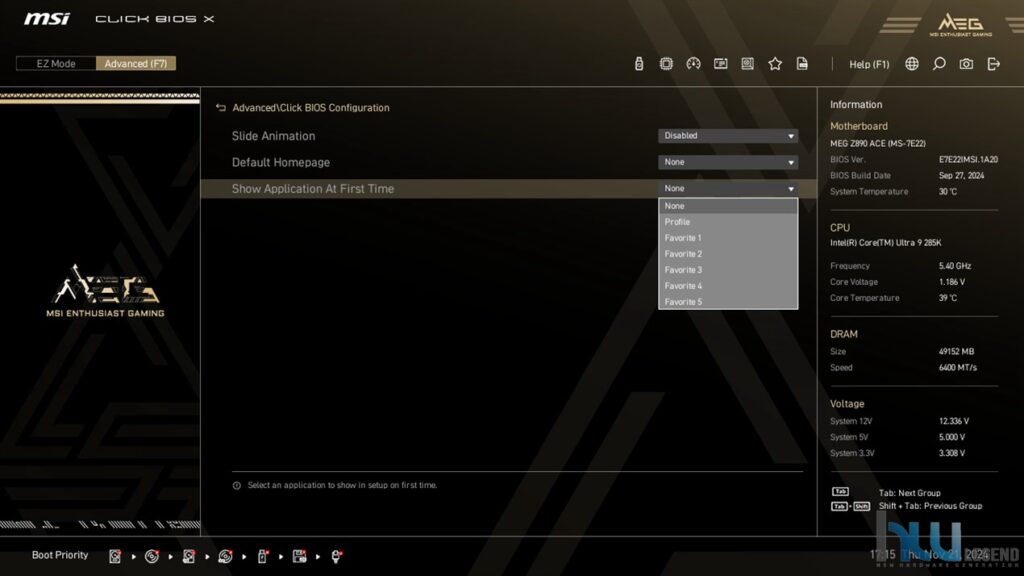The height and width of the screenshot is (576, 1024).
Task: Choose Favorite 1 from the list
Action: 728,238
